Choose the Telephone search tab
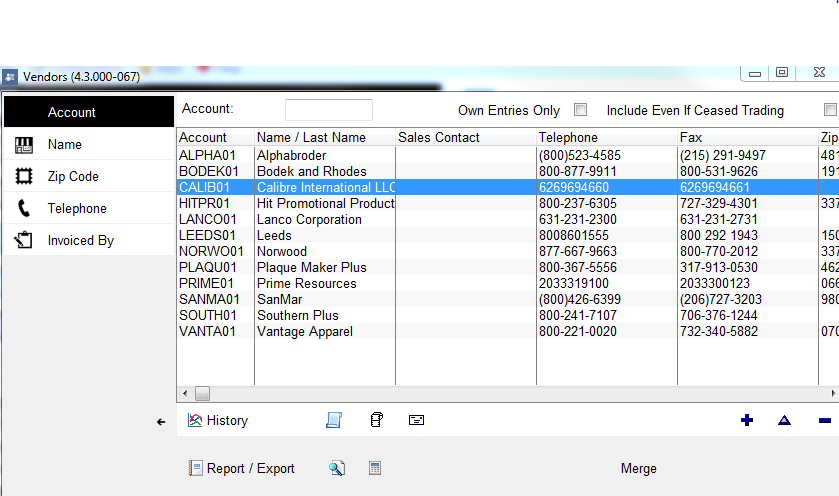 click(89, 208)
